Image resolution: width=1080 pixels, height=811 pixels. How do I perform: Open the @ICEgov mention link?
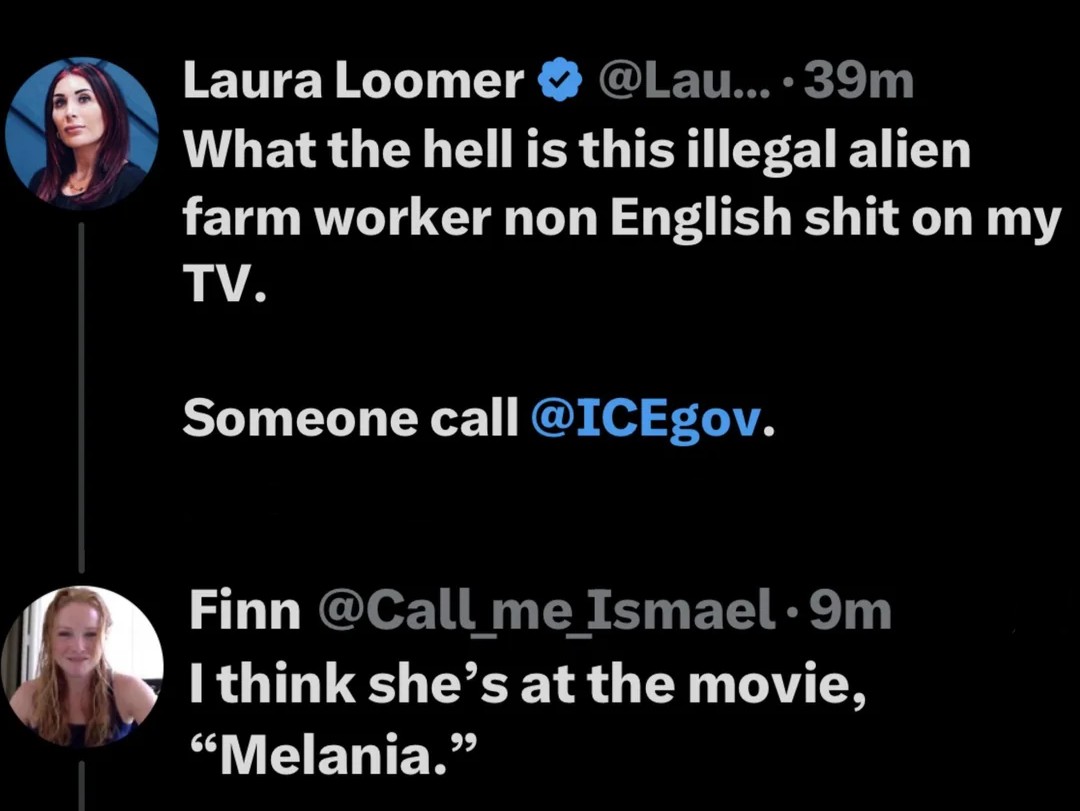(x=645, y=420)
